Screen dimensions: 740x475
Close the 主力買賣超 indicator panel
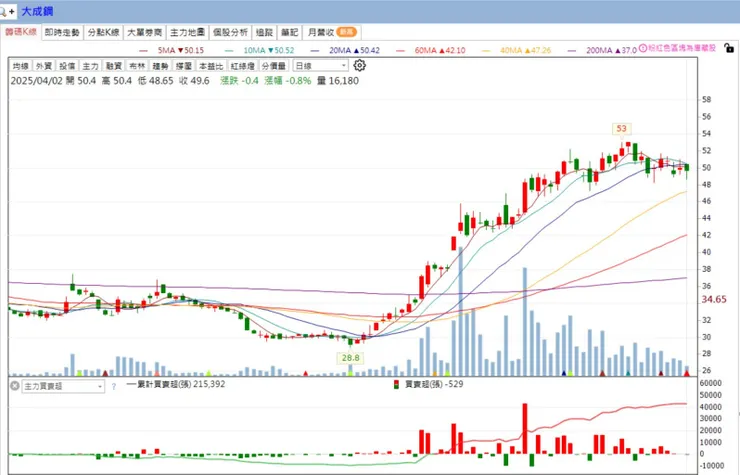pos(15,386)
